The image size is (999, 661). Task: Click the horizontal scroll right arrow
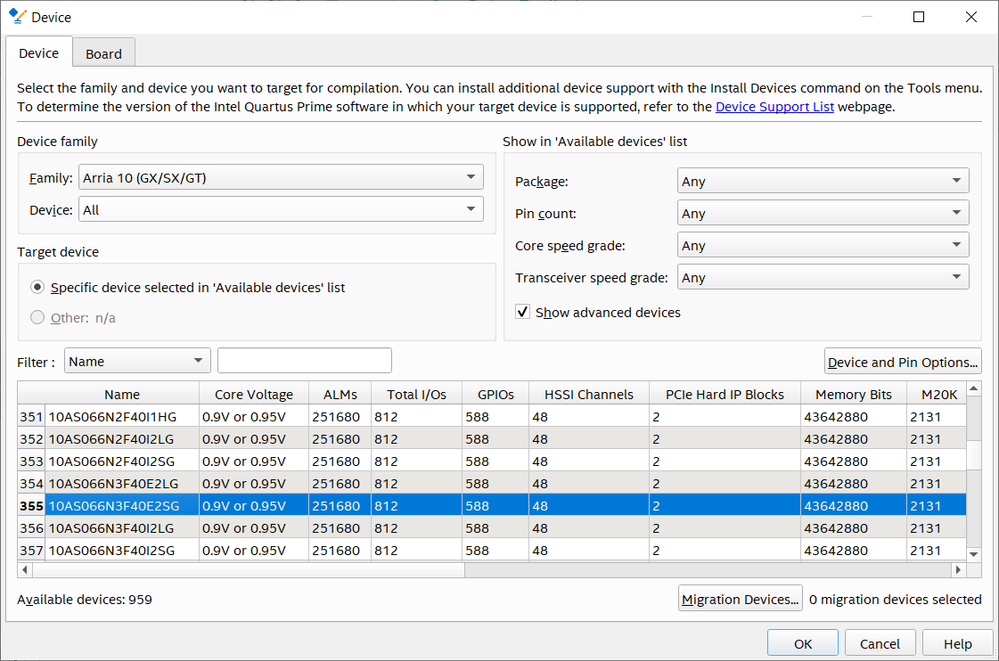click(x=958, y=570)
